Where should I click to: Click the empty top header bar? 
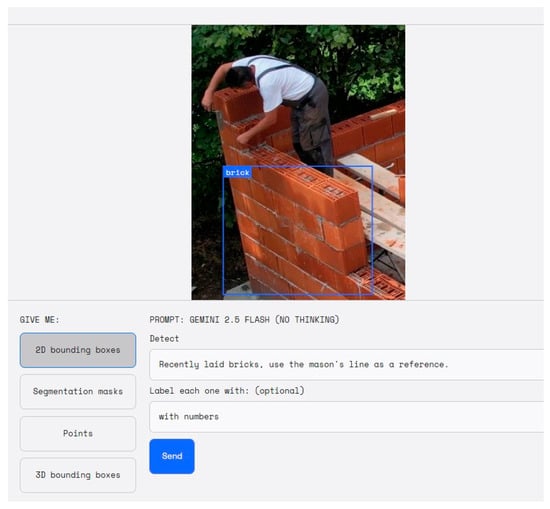276,16
